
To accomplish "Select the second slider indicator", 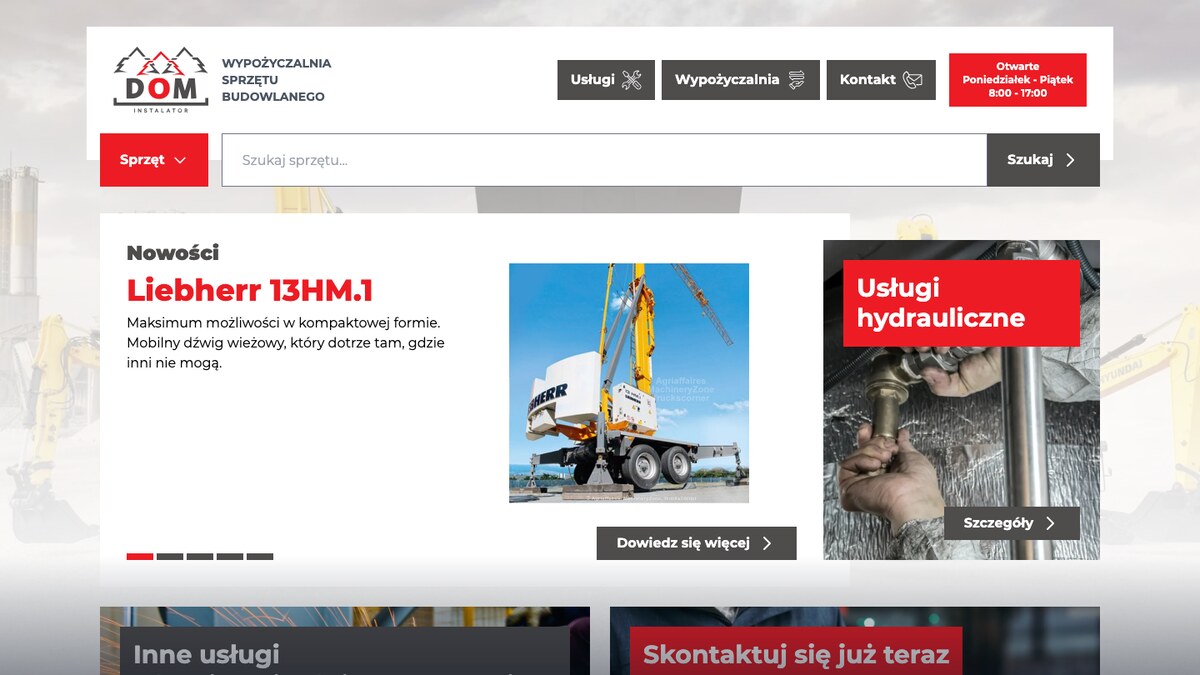I will [x=170, y=557].
